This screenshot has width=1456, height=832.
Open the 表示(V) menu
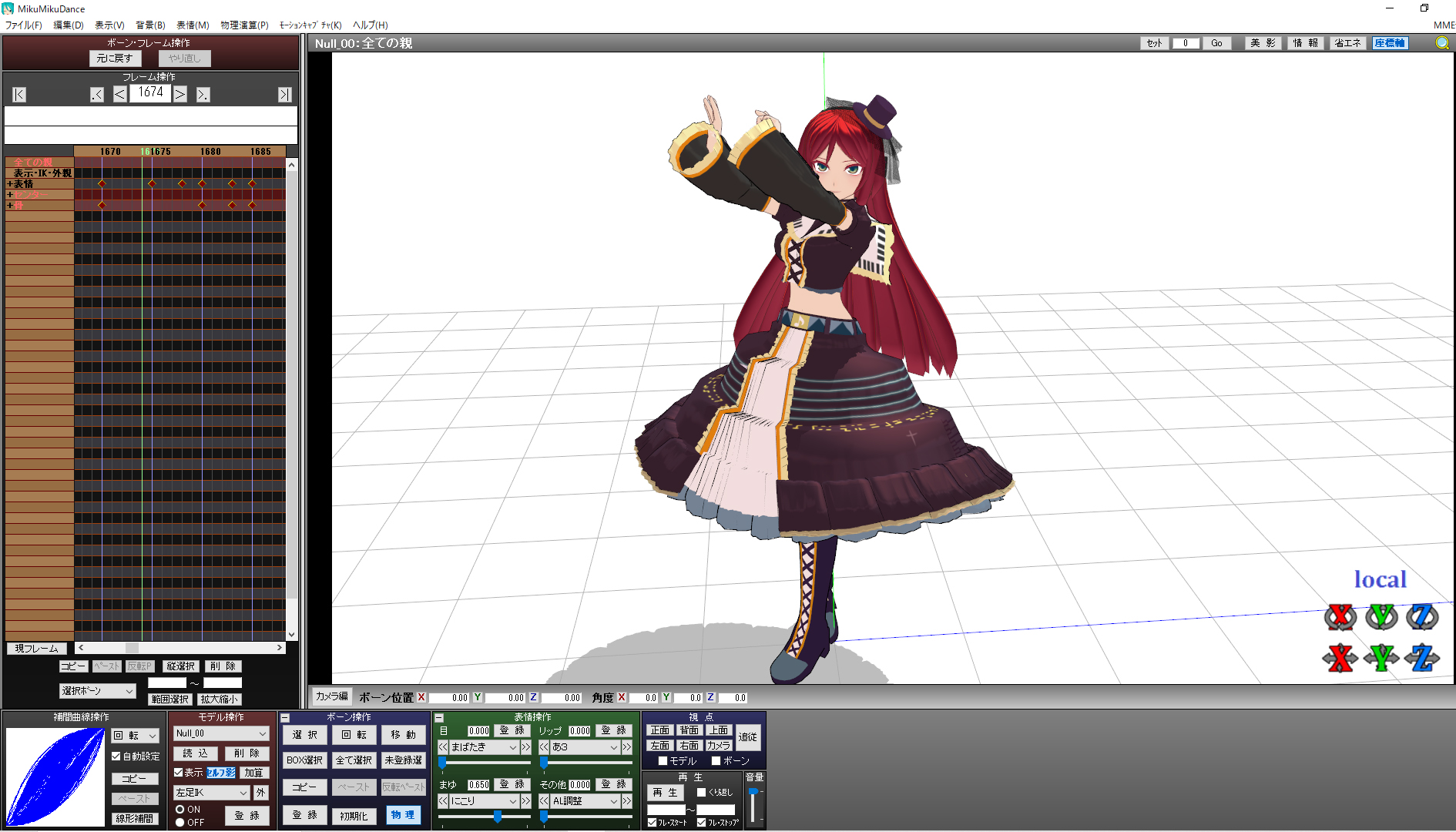[x=109, y=25]
